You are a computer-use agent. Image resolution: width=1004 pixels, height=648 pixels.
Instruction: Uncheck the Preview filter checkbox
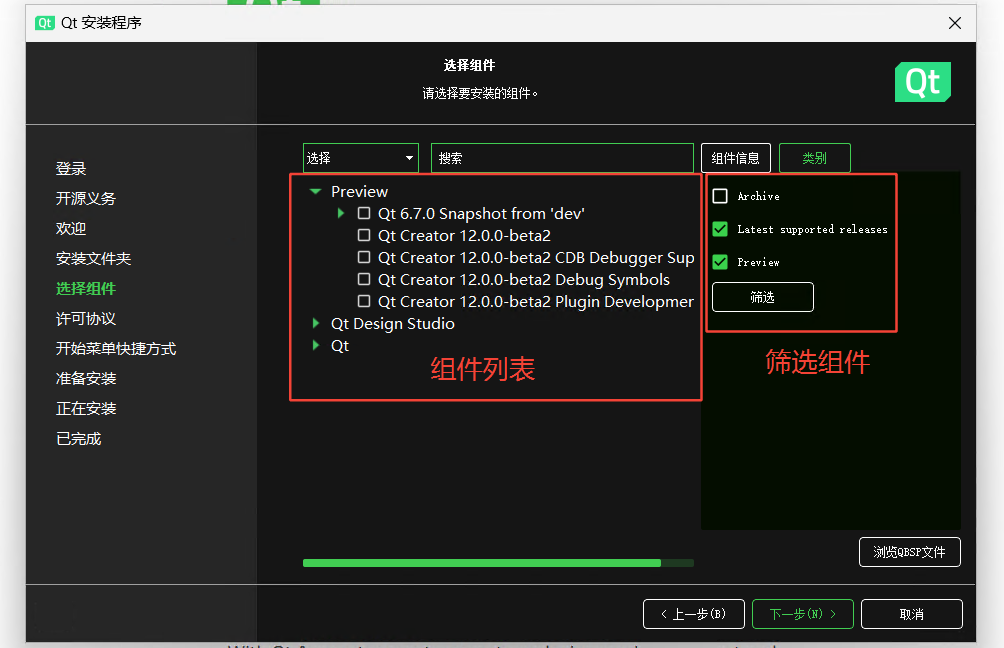pyautogui.click(x=720, y=262)
